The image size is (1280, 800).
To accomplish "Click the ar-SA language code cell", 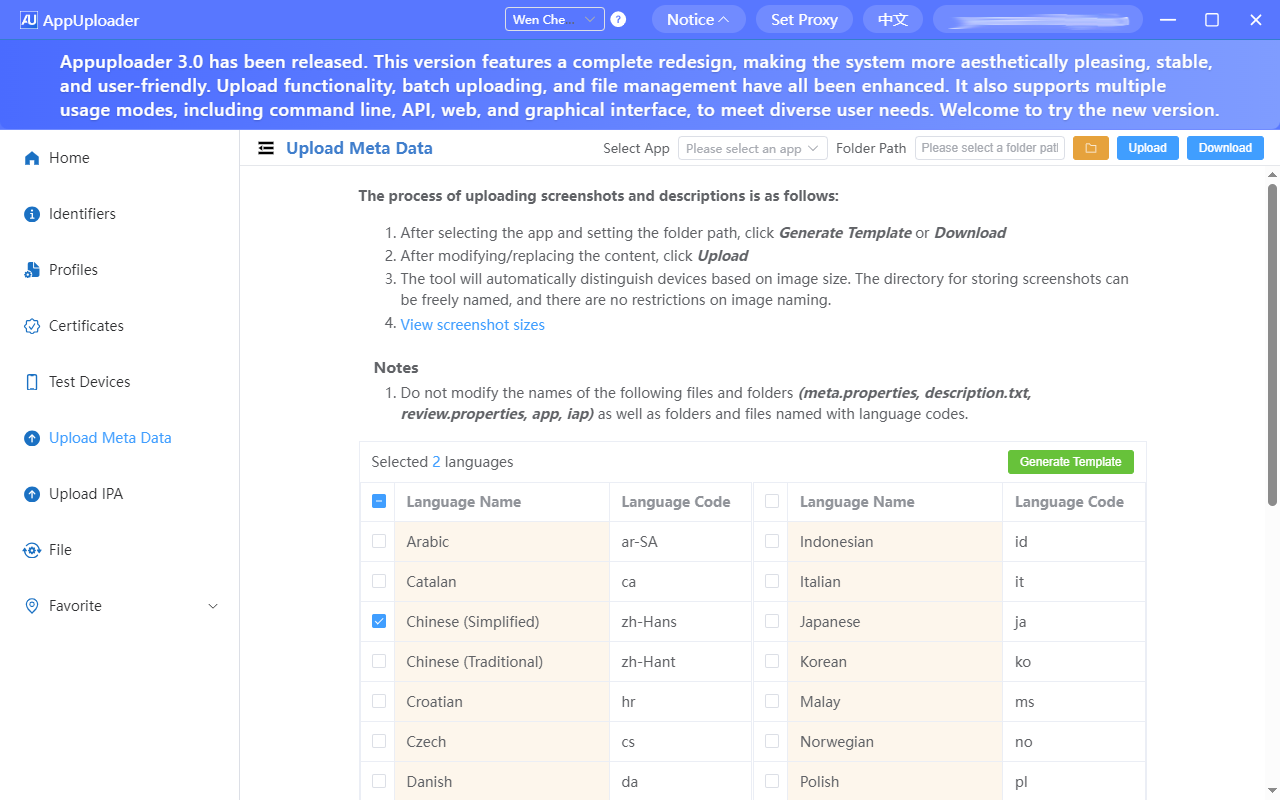I will 681,541.
